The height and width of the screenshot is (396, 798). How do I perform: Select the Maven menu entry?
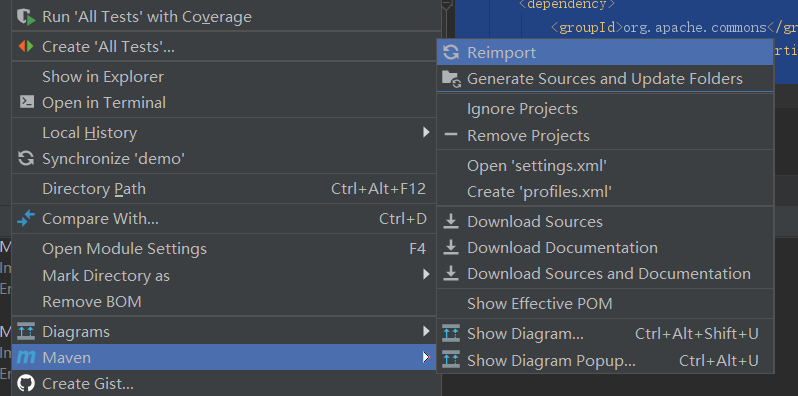[224, 357]
